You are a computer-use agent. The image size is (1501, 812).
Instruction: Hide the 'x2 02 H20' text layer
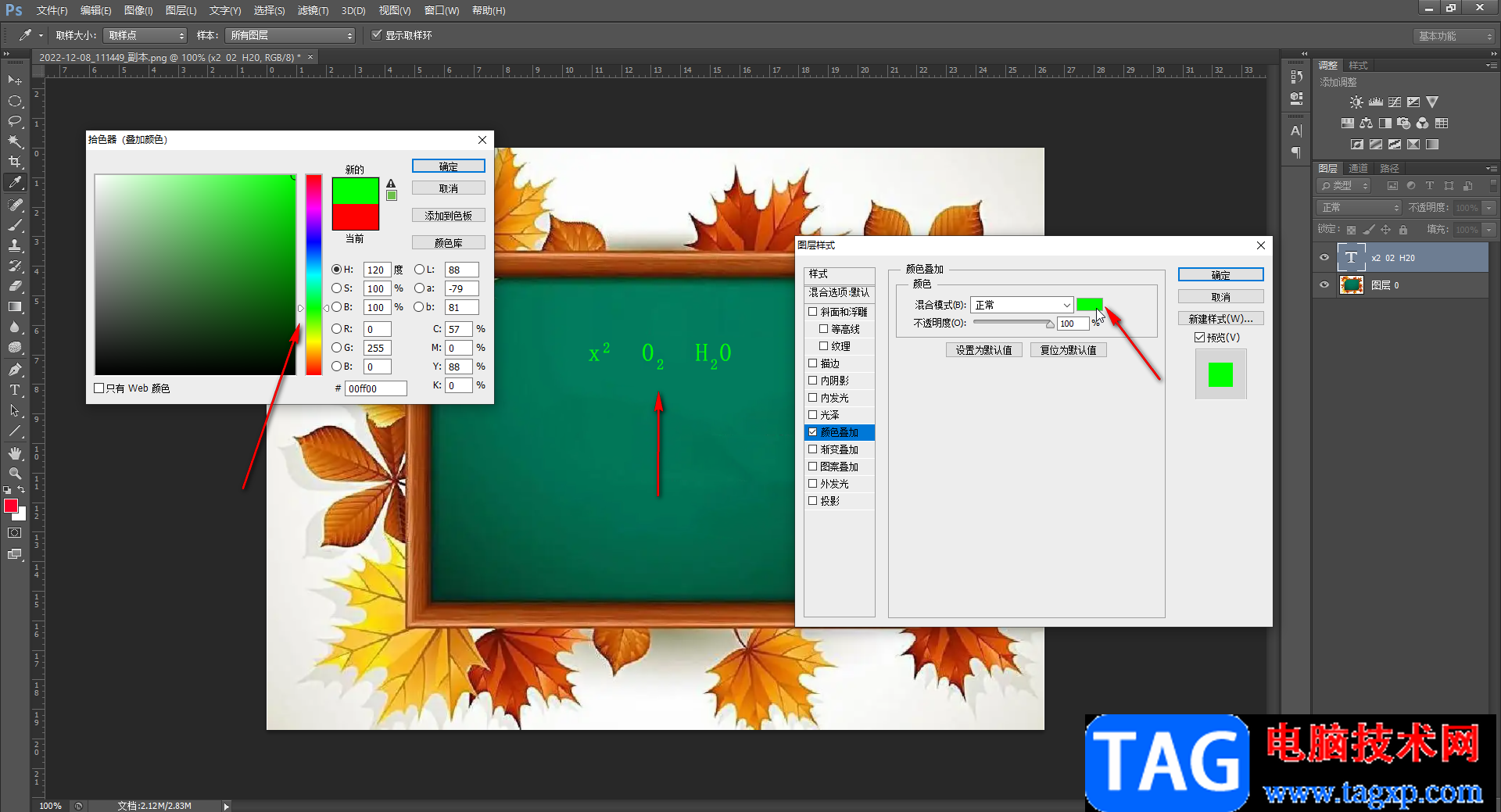click(x=1324, y=257)
